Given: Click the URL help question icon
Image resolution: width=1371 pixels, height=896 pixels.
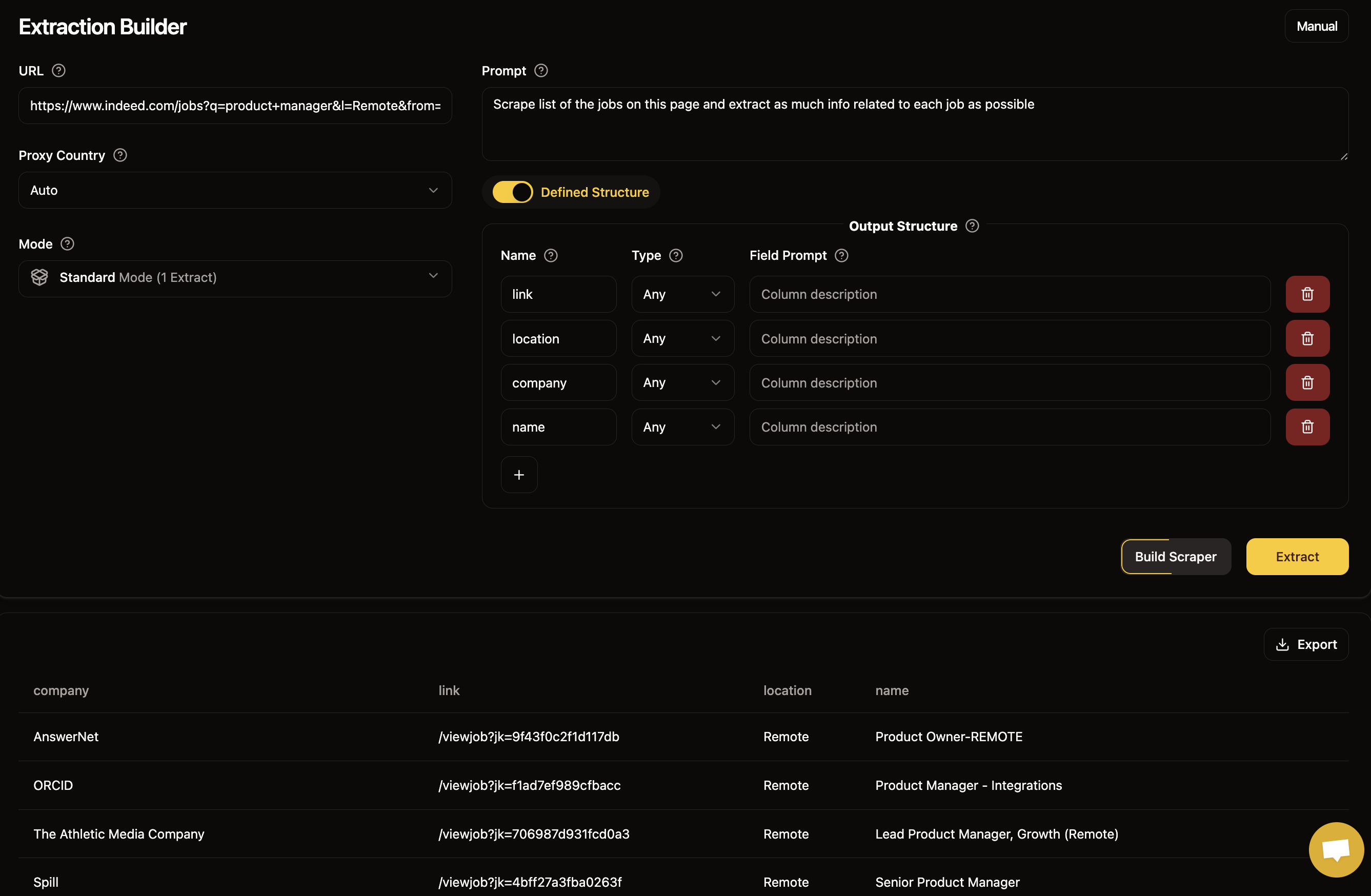Looking at the screenshot, I should 58,71.
